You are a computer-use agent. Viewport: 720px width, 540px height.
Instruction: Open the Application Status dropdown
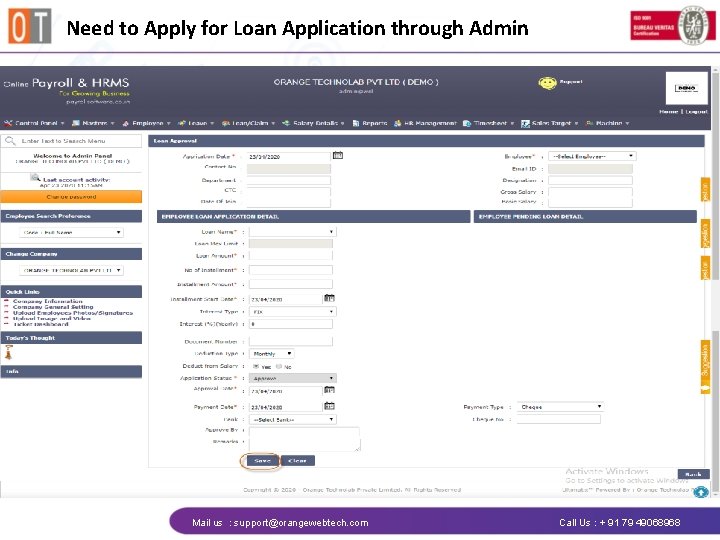click(292, 378)
